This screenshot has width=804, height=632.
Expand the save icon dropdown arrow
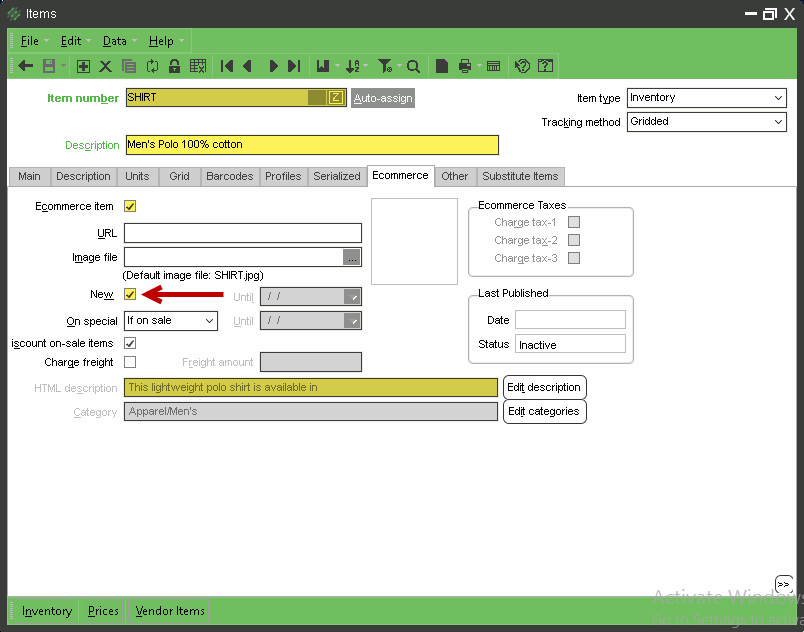[x=63, y=66]
